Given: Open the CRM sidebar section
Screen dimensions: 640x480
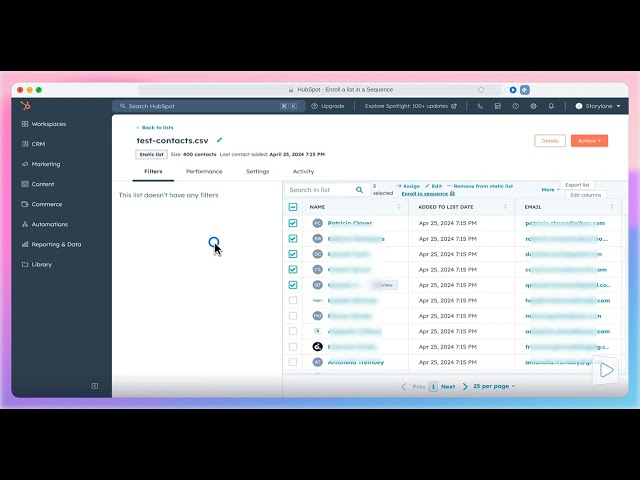Looking at the screenshot, I should 33,144.
